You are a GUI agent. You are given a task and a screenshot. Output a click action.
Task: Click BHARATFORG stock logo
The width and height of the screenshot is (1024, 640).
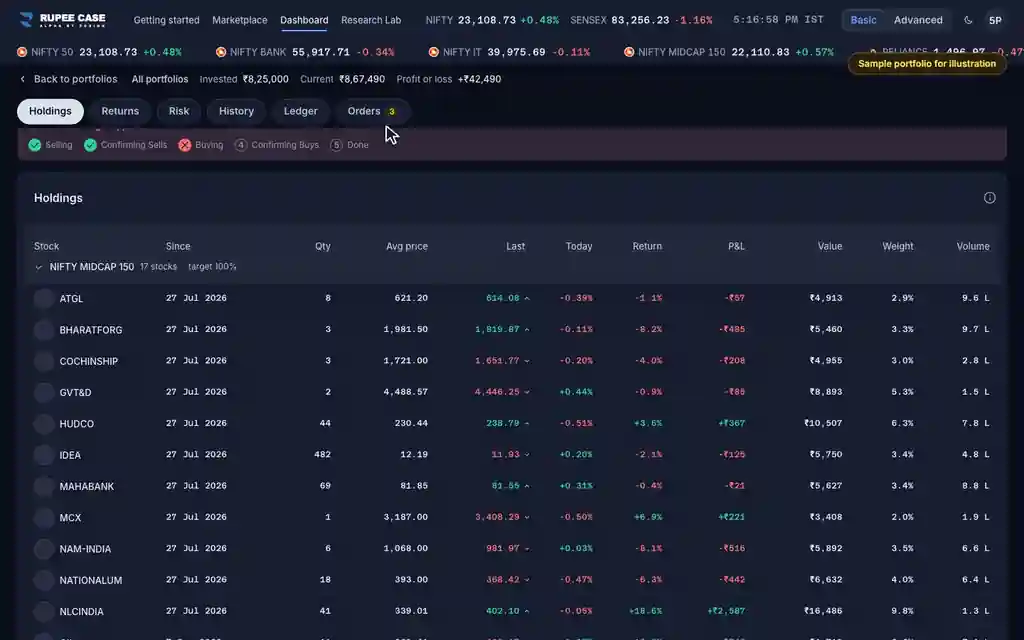(x=44, y=330)
